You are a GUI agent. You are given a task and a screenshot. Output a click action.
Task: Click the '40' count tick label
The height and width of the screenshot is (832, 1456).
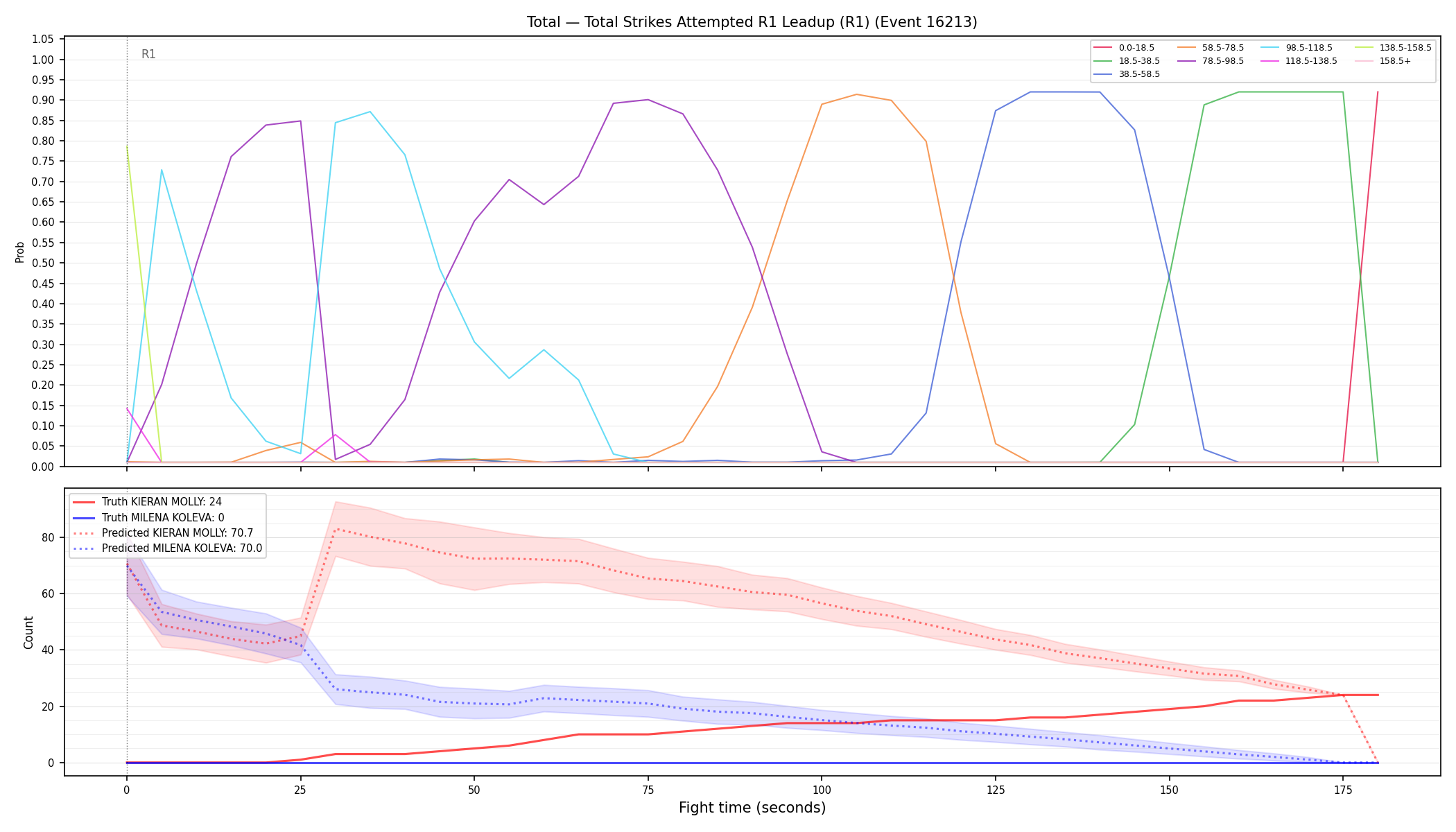coord(49,650)
